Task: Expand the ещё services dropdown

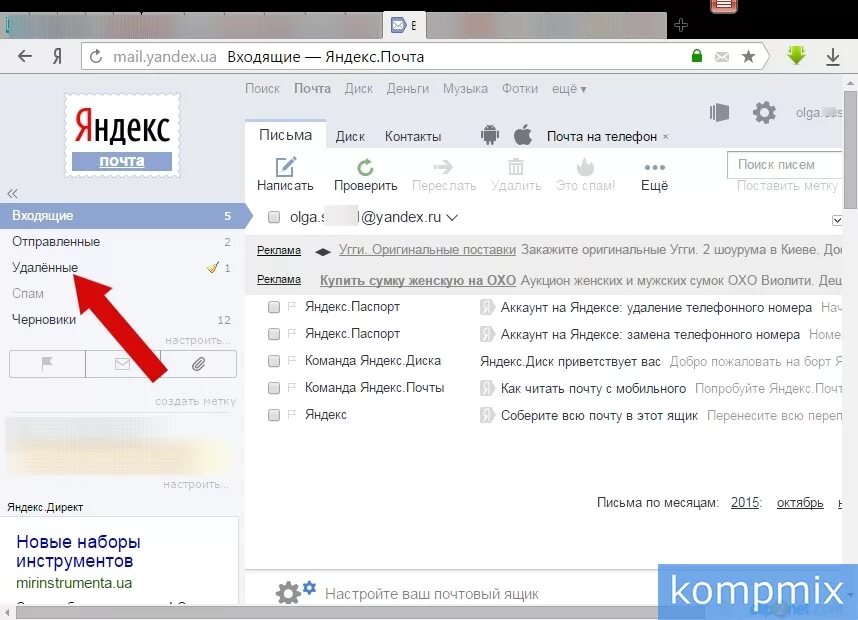Action: point(569,89)
